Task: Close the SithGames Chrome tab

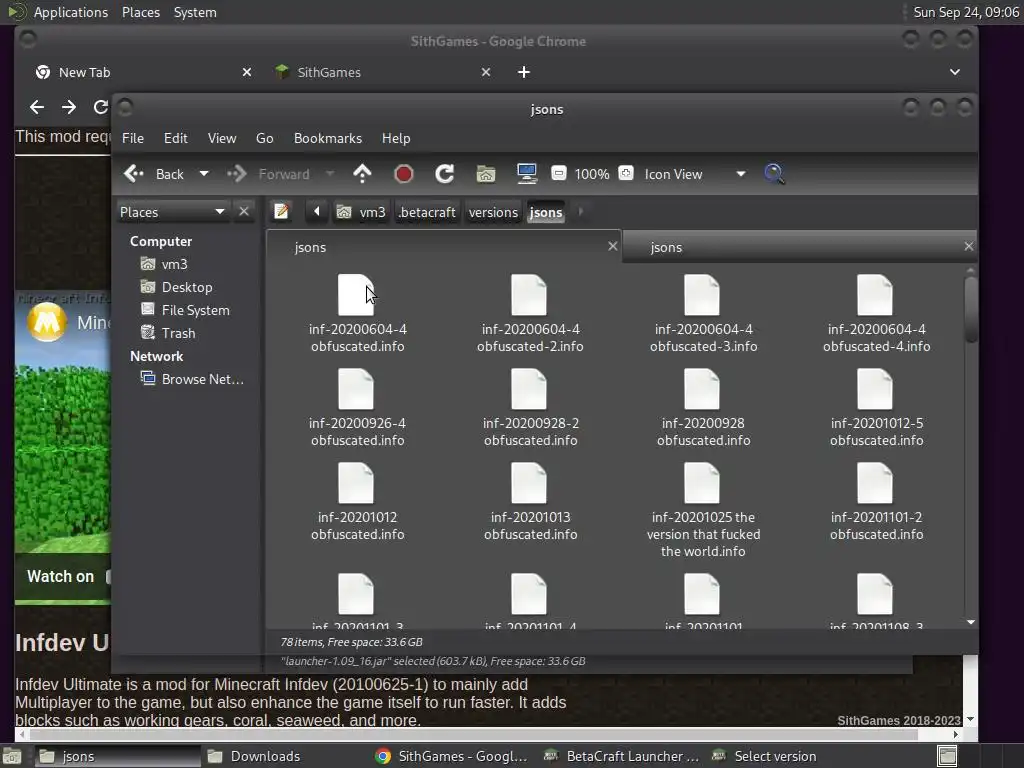Action: coord(485,72)
